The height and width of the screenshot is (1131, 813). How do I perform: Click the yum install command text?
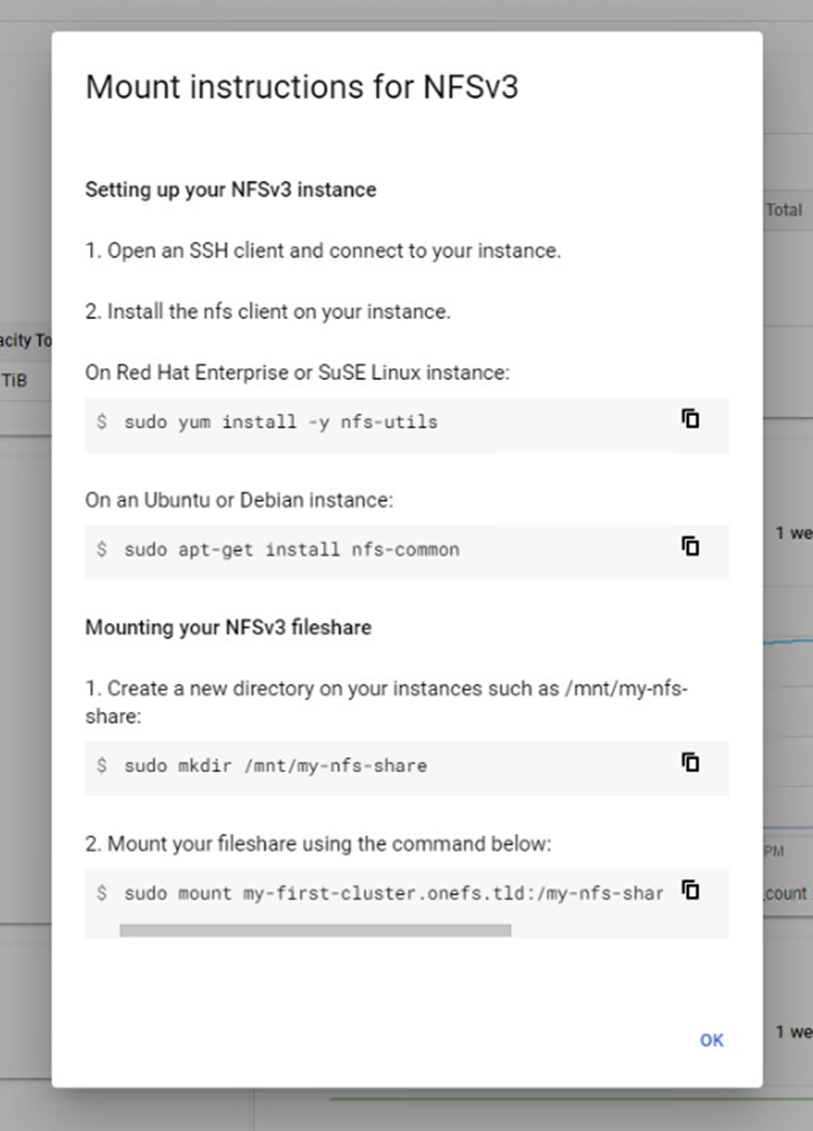click(x=280, y=422)
